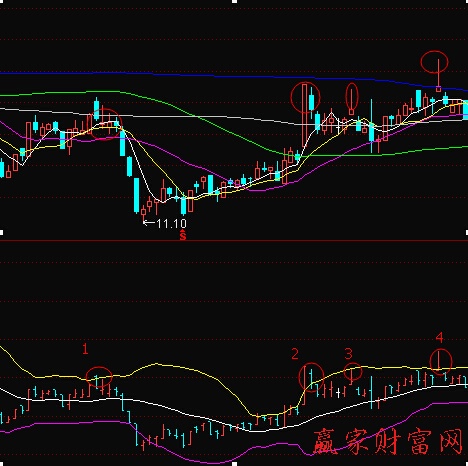The height and width of the screenshot is (466, 468).
Task: Click the red number 4 annotation
Action: tap(439, 338)
